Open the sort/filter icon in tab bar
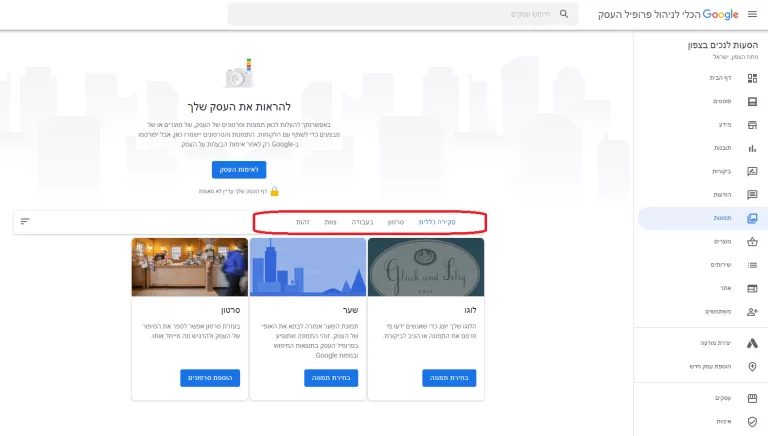The width and height of the screenshot is (768, 436). pyautogui.click(x=25, y=221)
